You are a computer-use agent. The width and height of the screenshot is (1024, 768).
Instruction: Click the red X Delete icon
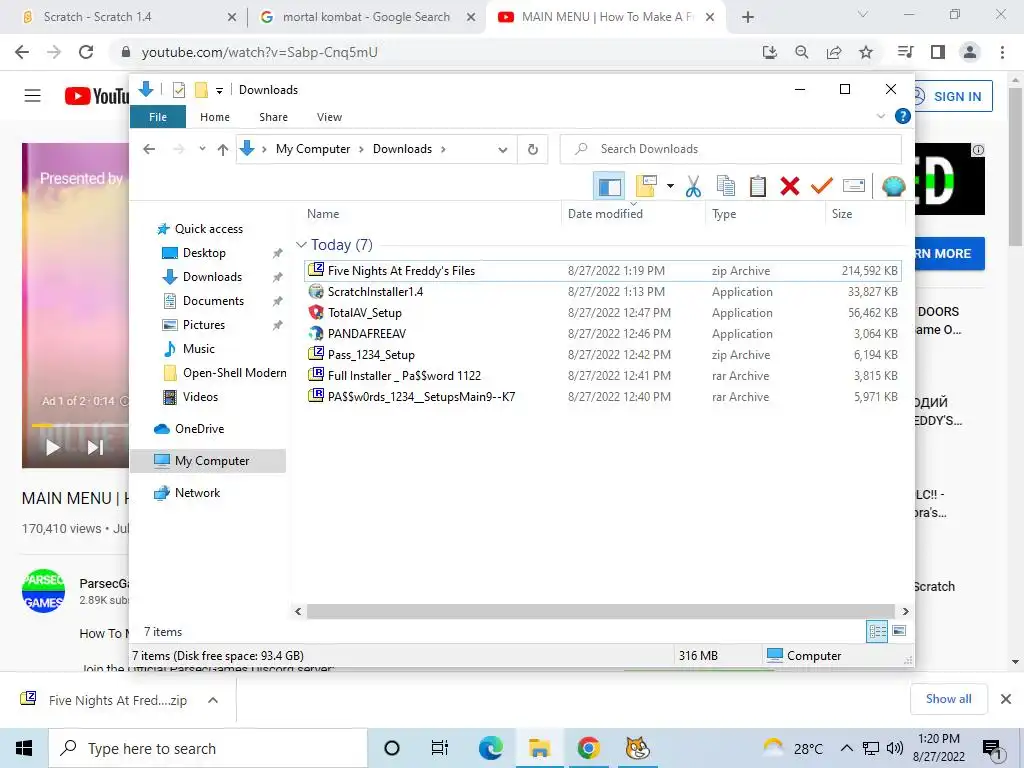[x=790, y=186]
